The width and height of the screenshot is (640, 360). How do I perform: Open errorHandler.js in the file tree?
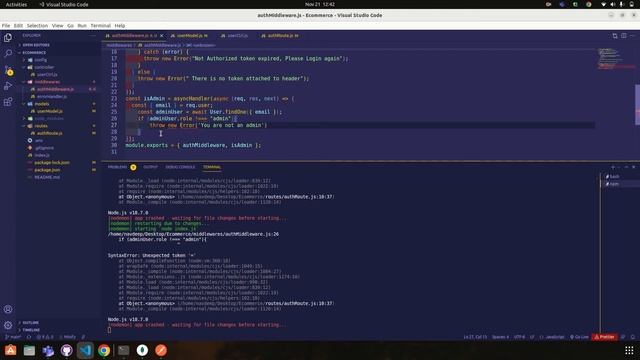(51, 97)
